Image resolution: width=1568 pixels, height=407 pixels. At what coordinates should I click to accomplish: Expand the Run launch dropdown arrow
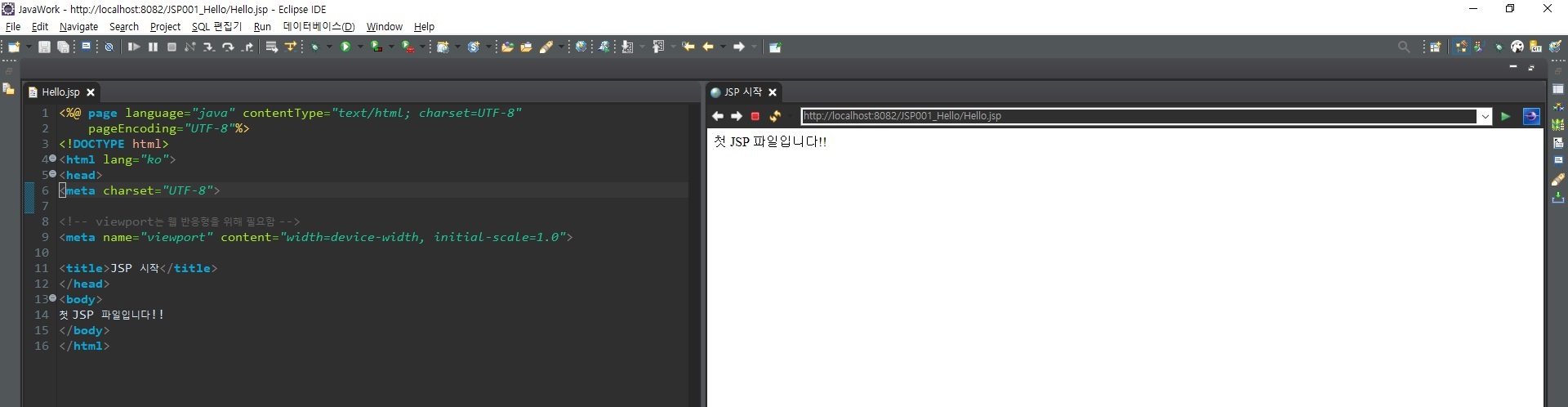point(360,47)
